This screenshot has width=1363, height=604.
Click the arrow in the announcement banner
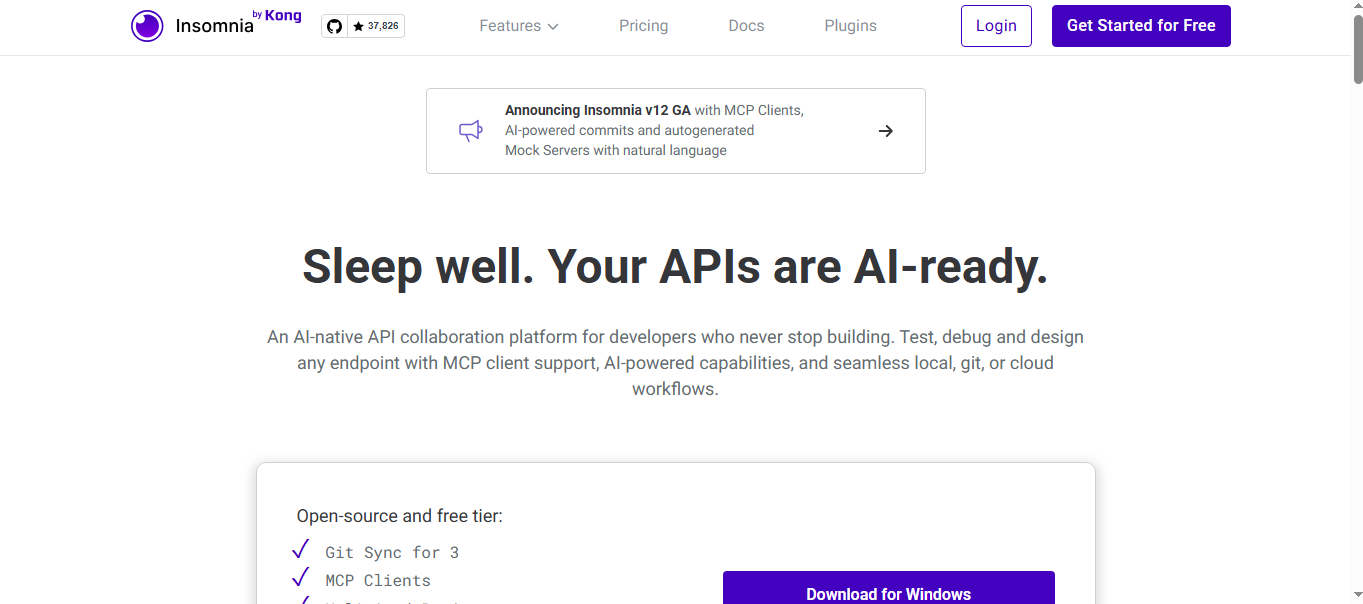point(885,131)
